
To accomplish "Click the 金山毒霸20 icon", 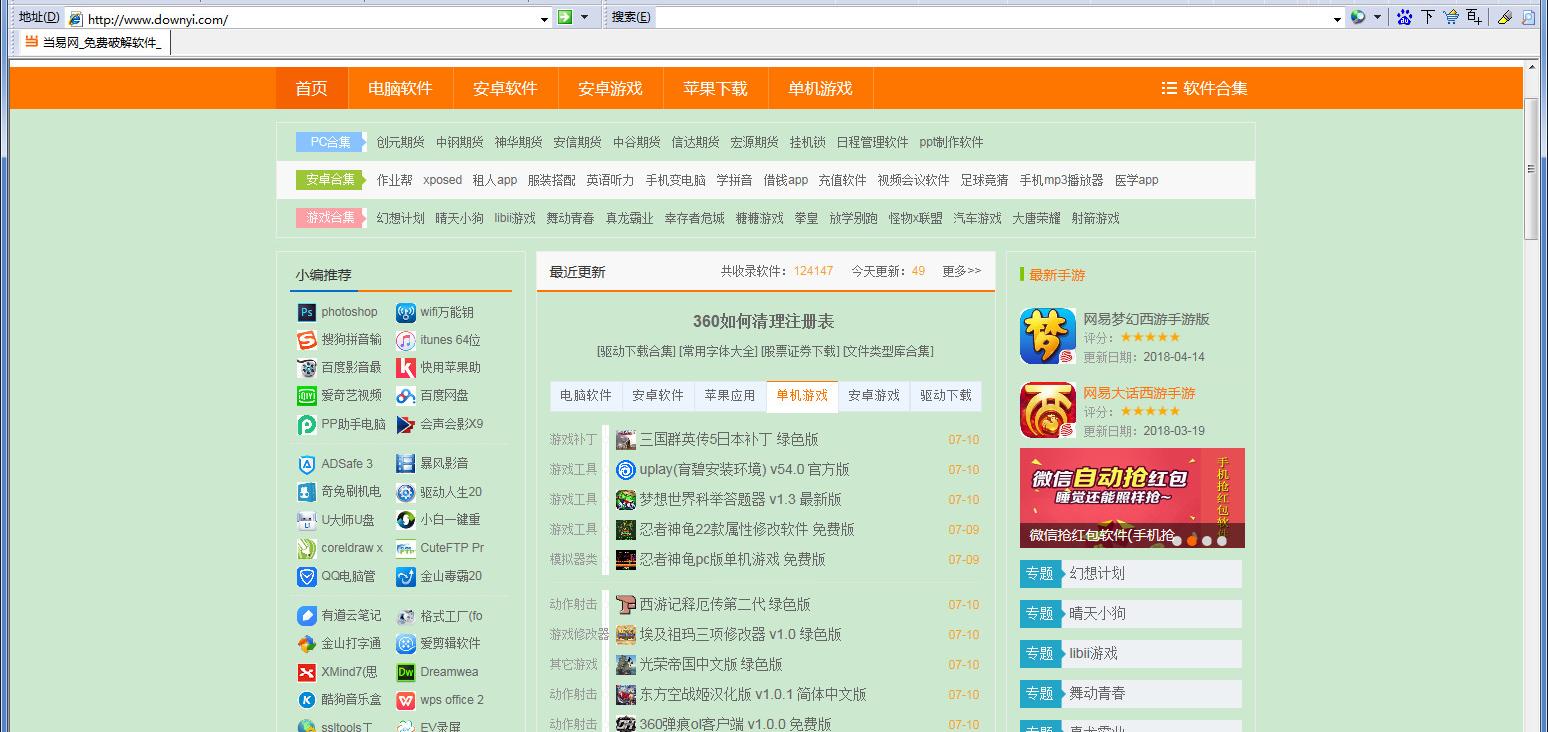I will click(x=405, y=577).
